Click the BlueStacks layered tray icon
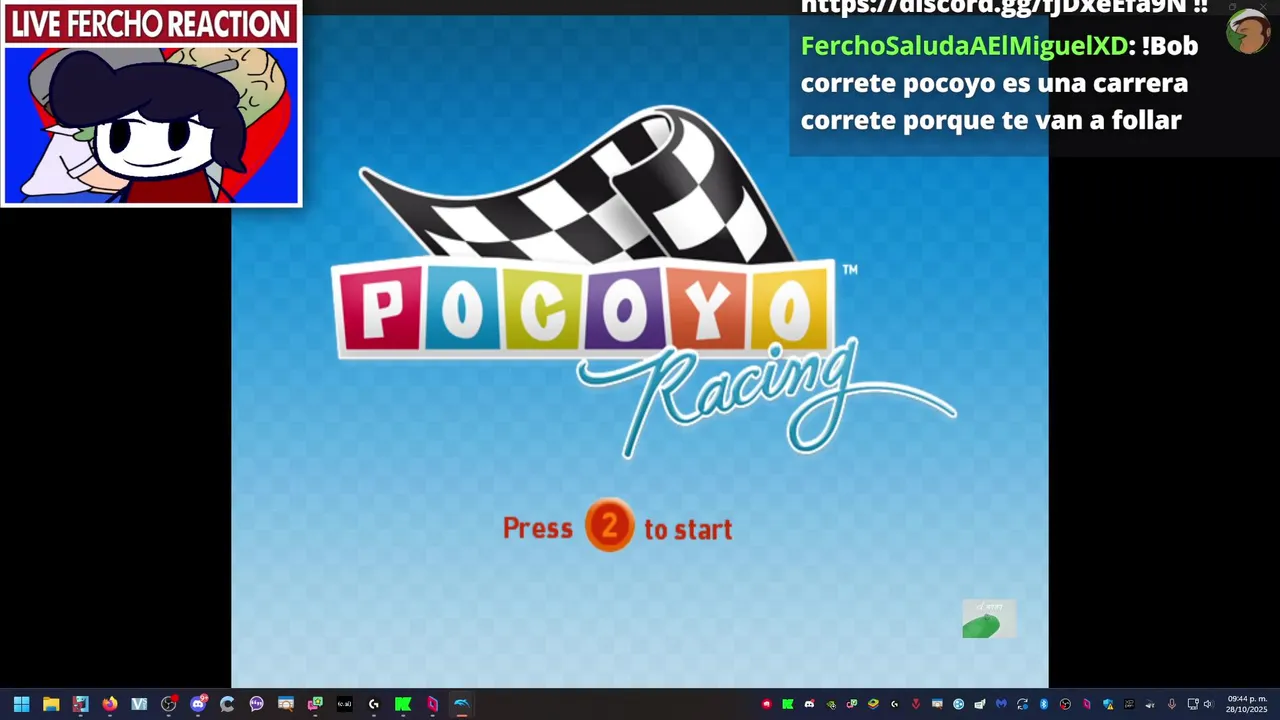This screenshot has width=1280, height=720. point(873,704)
